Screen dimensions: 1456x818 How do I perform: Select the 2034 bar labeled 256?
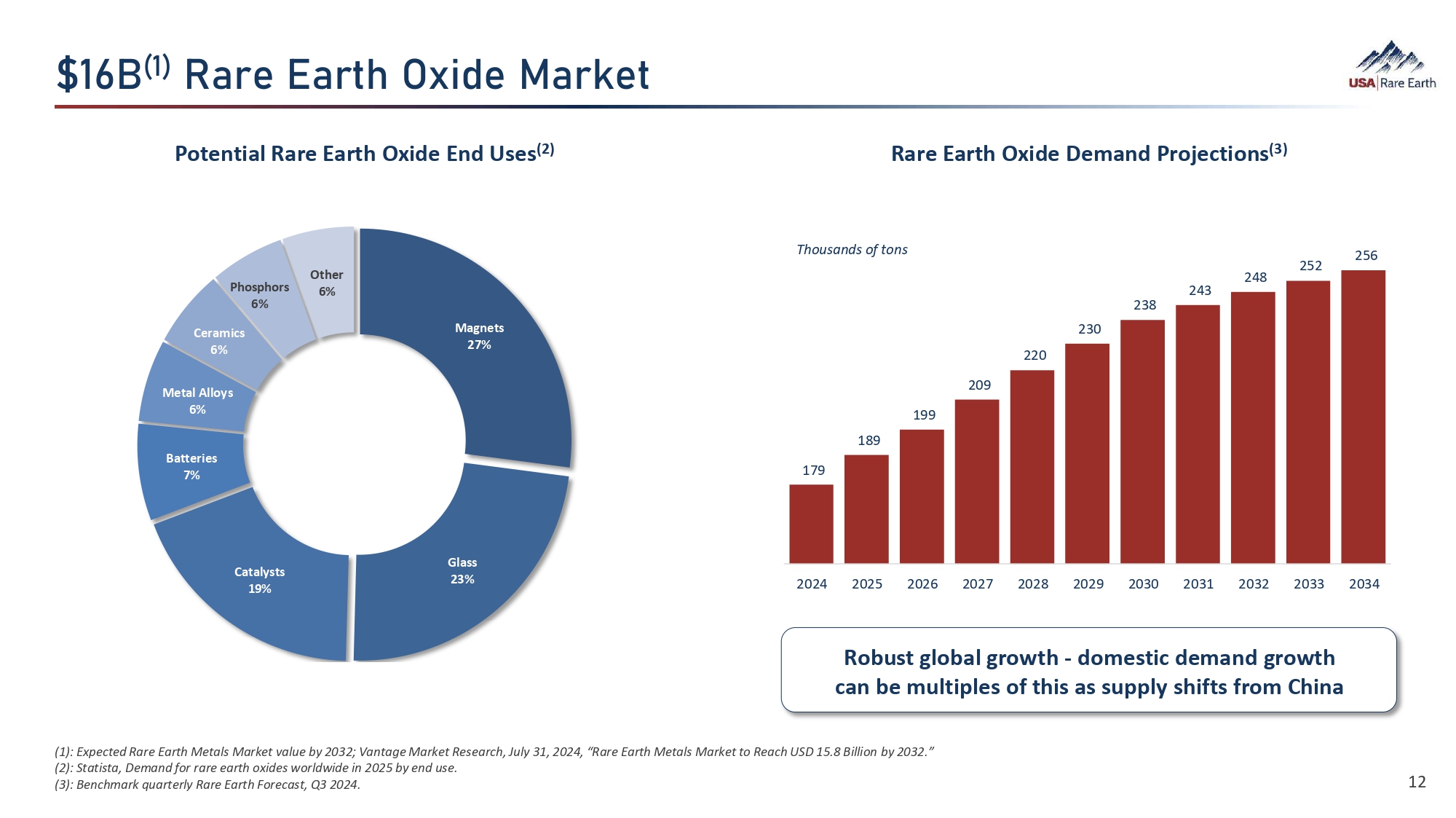click(1363, 417)
